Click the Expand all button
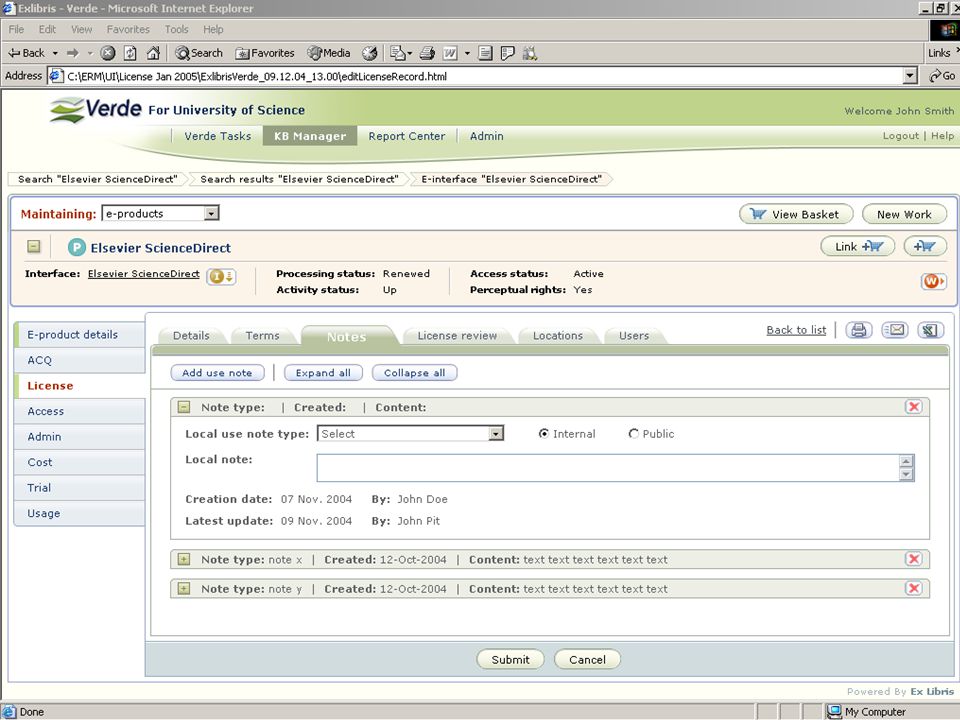The height and width of the screenshot is (720, 960). [323, 373]
